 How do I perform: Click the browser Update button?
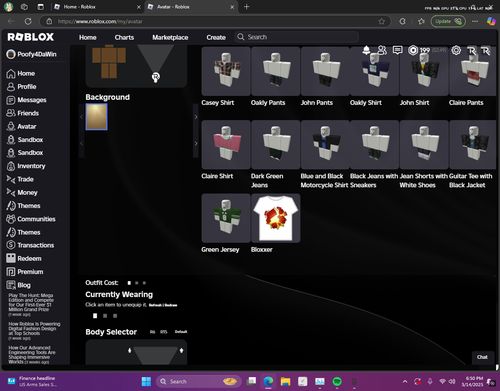tap(448, 21)
